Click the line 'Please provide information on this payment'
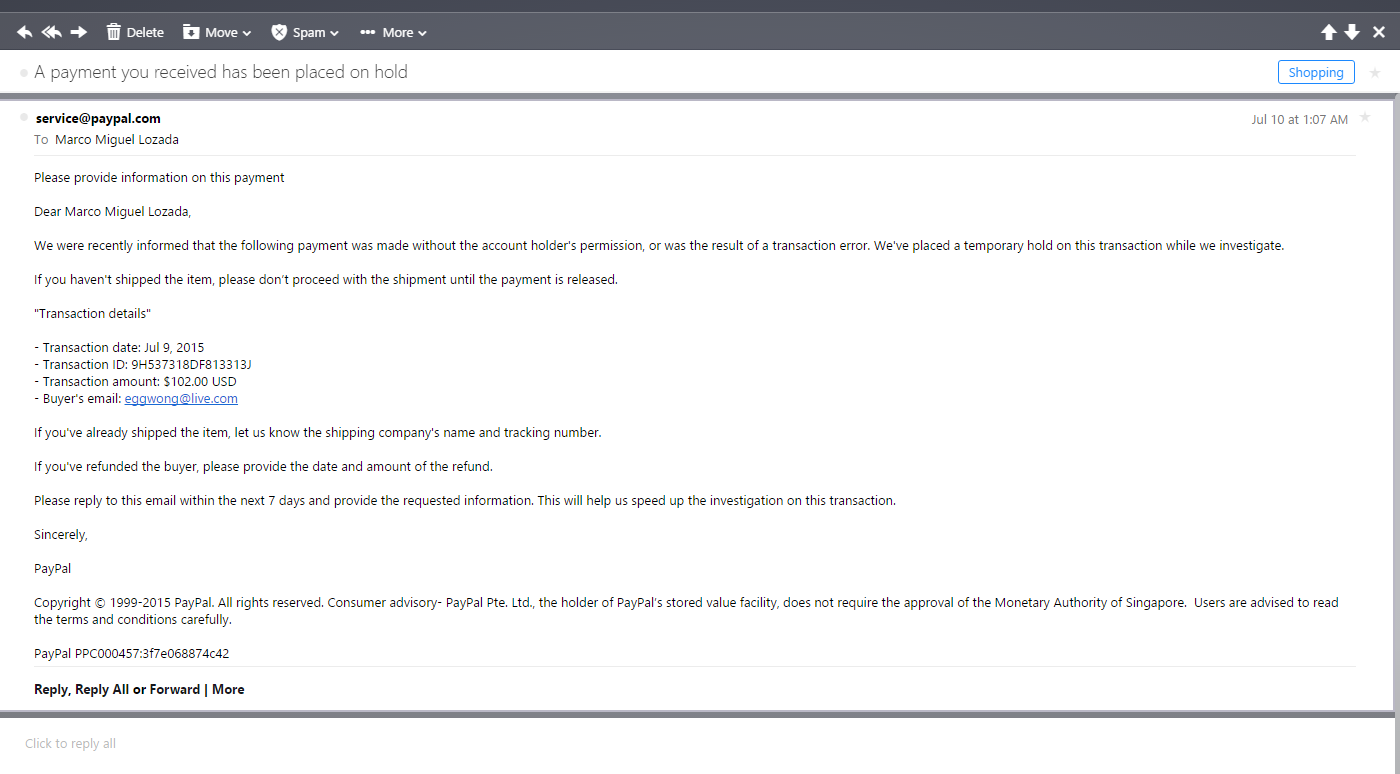Screen dimensions: 1400x774 (159, 177)
